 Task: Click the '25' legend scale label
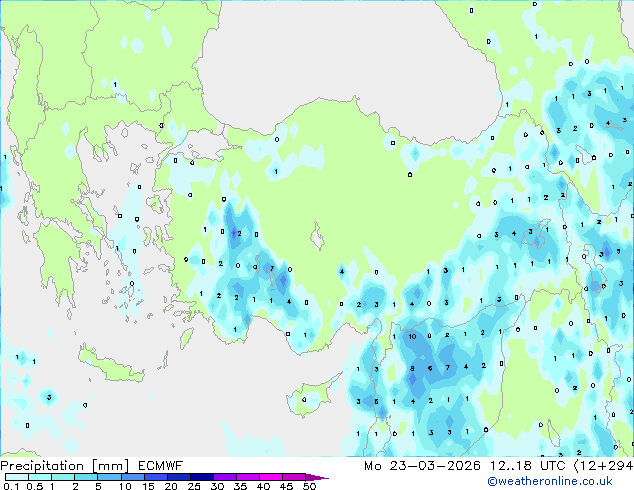click(194, 486)
